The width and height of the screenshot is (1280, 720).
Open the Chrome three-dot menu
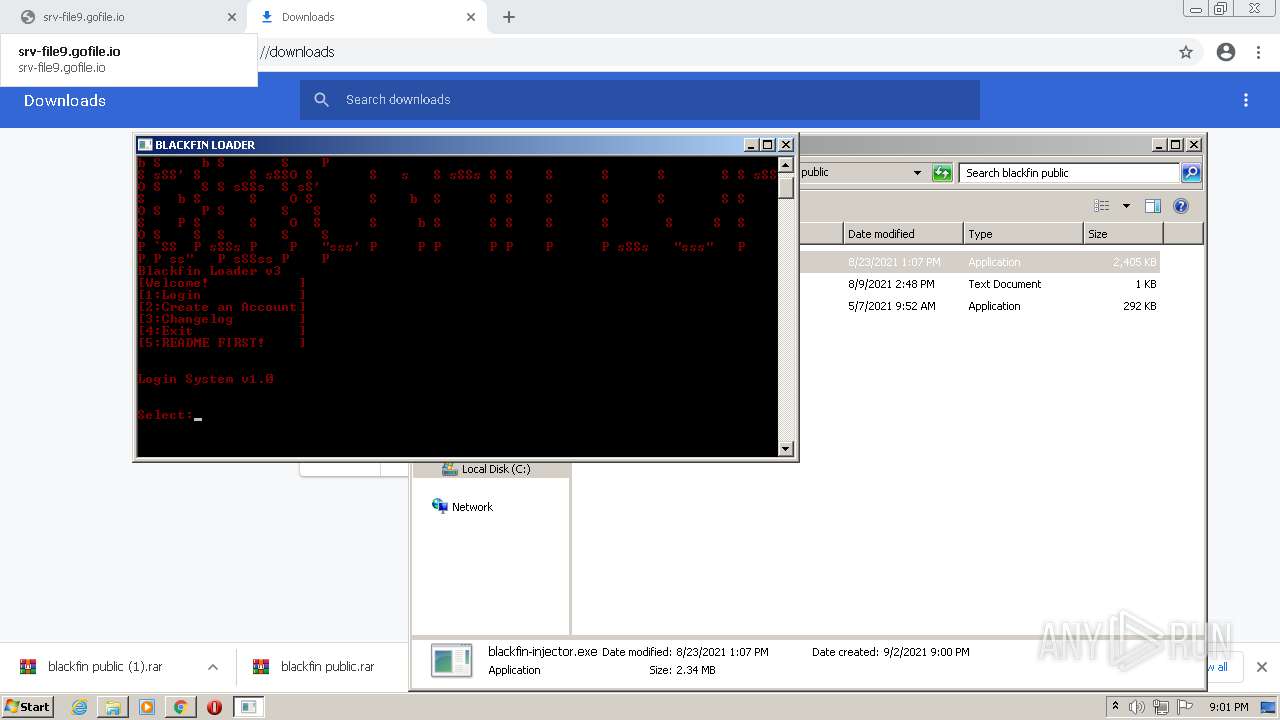pos(1258,52)
